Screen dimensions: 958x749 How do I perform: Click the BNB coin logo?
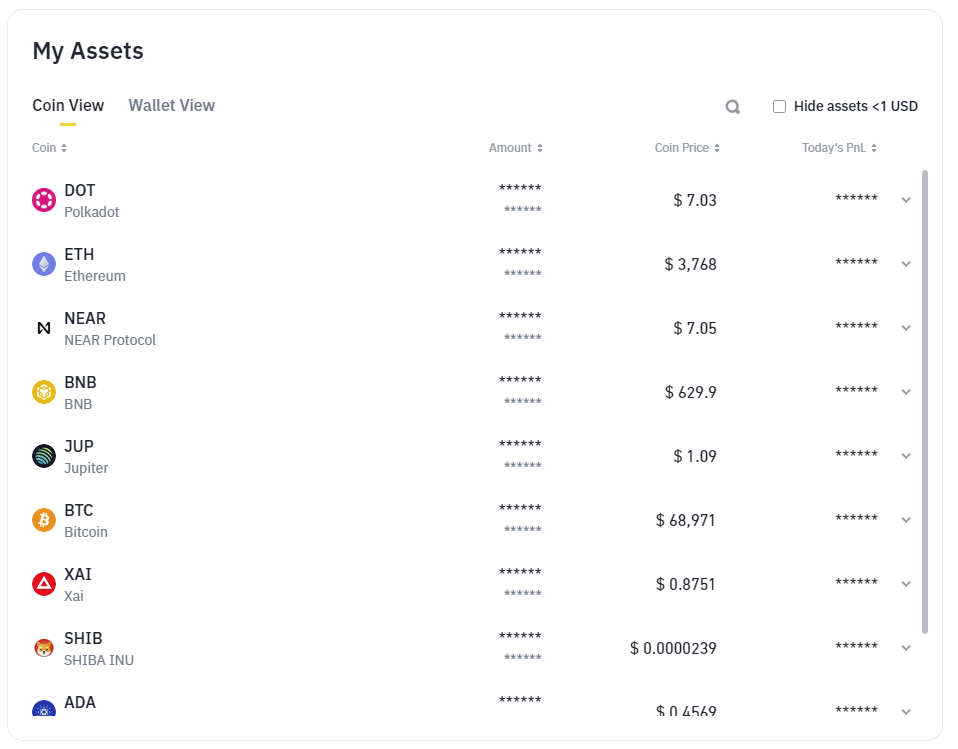click(x=44, y=392)
